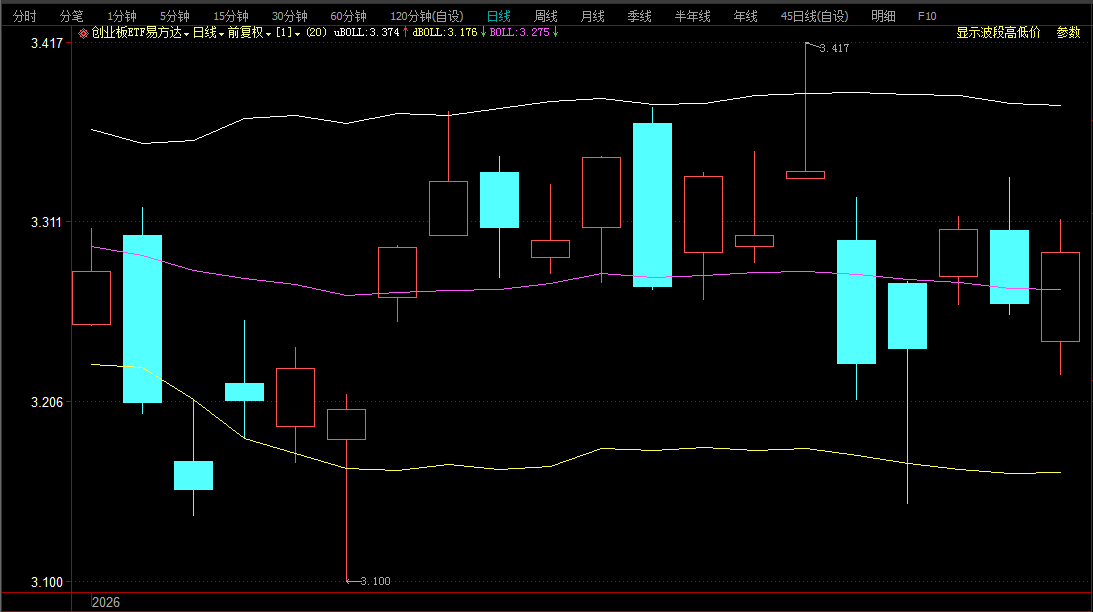
Task: Switch to the 分时 tab
Action: (x=24, y=16)
